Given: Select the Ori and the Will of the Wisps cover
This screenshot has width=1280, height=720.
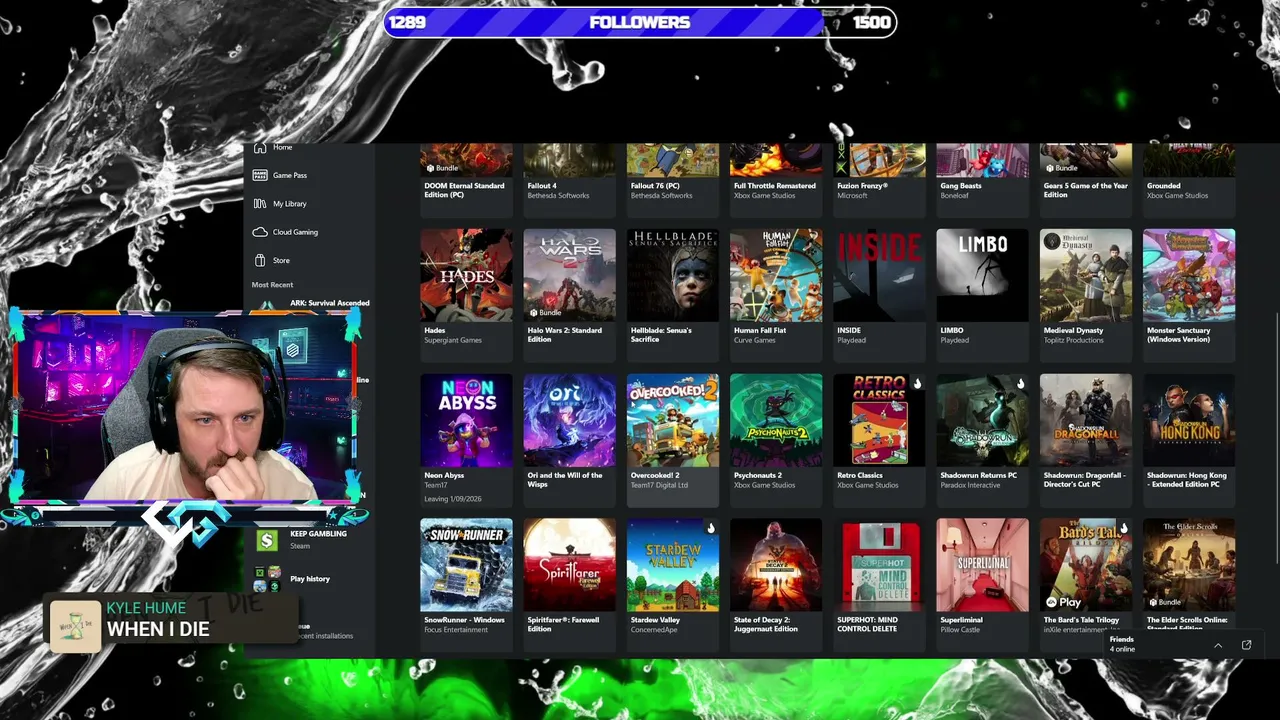Looking at the screenshot, I should point(569,420).
